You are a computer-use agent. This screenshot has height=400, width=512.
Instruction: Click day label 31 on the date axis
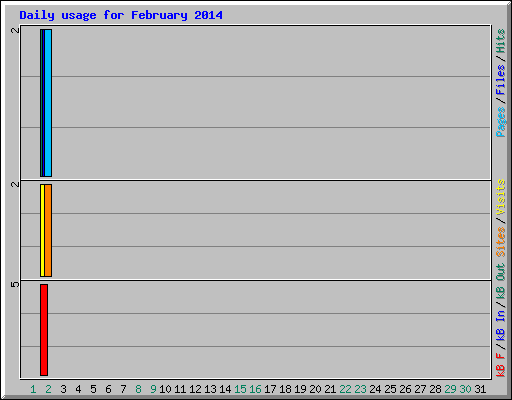coord(480,389)
